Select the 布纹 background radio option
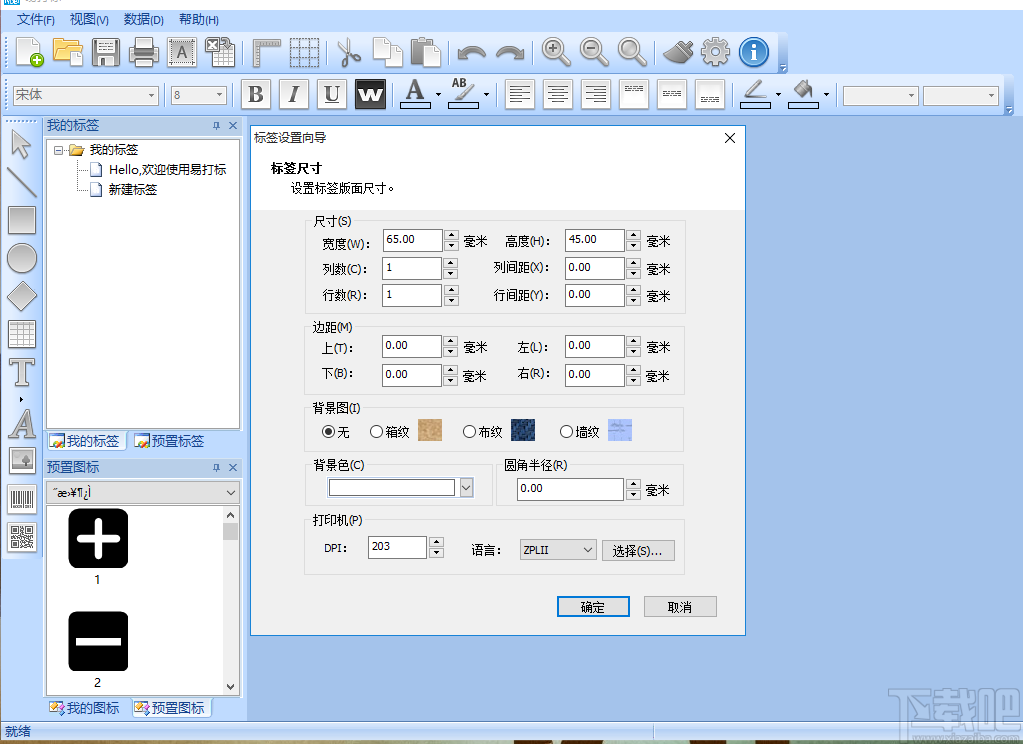 469,432
